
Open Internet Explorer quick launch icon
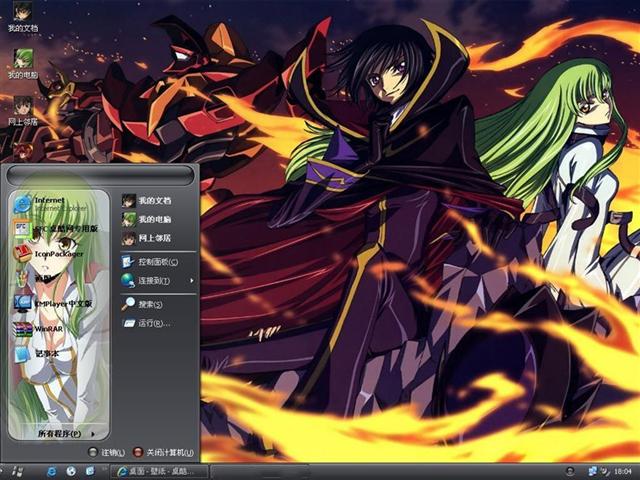(51, 472)
